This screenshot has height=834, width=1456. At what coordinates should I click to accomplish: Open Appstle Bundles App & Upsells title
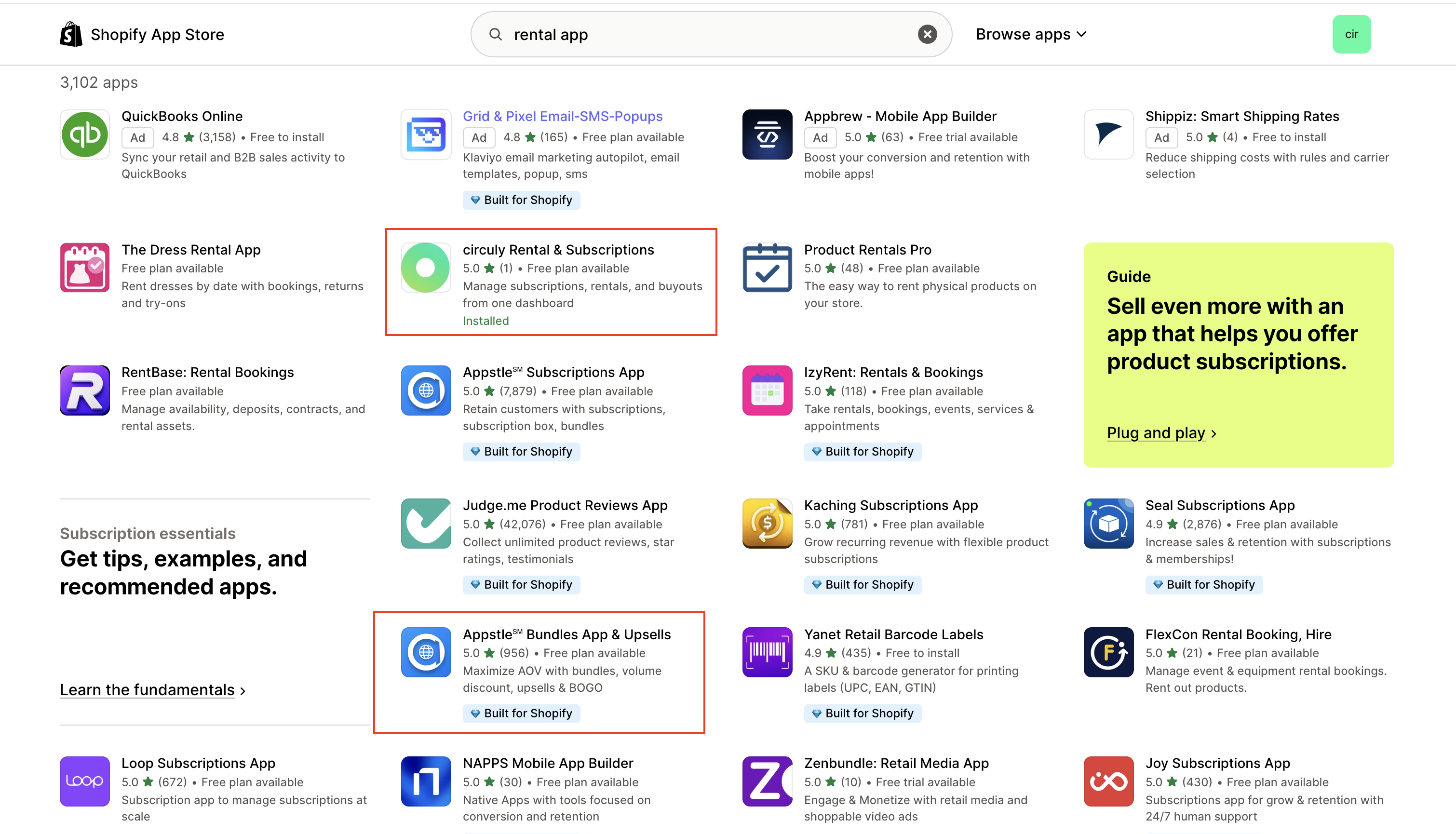click(566, 634)
